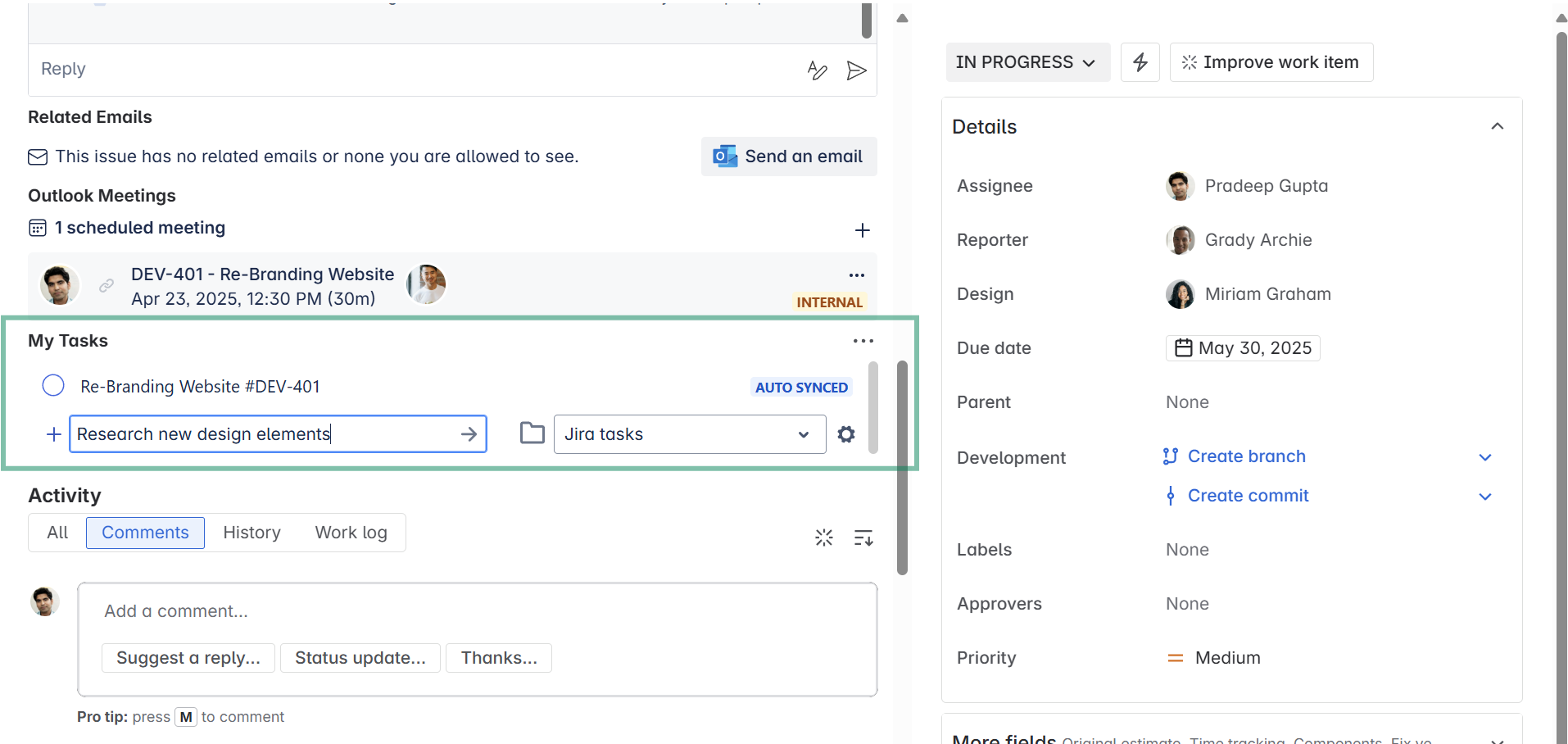Viewport: 1568px width, 744px height.
Task: Add a new Outlook meeting with plus icon
Action: pos(862,230)
